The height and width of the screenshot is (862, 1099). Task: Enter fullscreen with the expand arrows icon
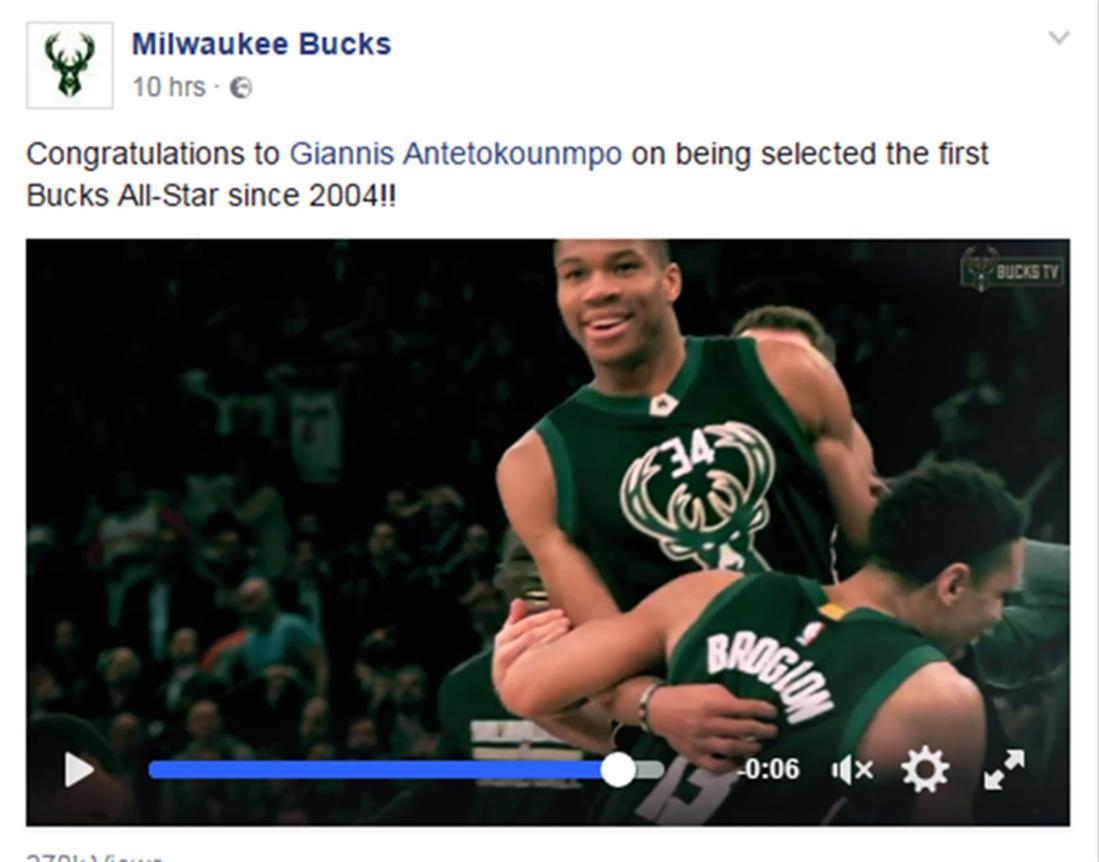[1004, 769]
